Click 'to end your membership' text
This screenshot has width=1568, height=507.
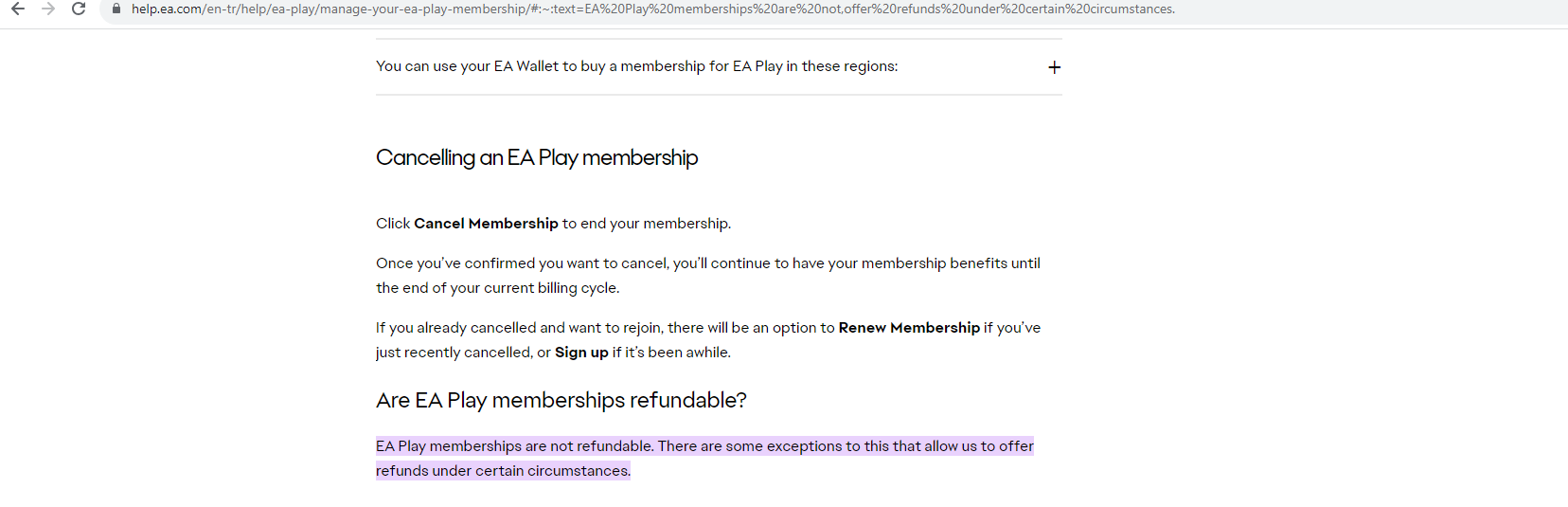[646, 224]
